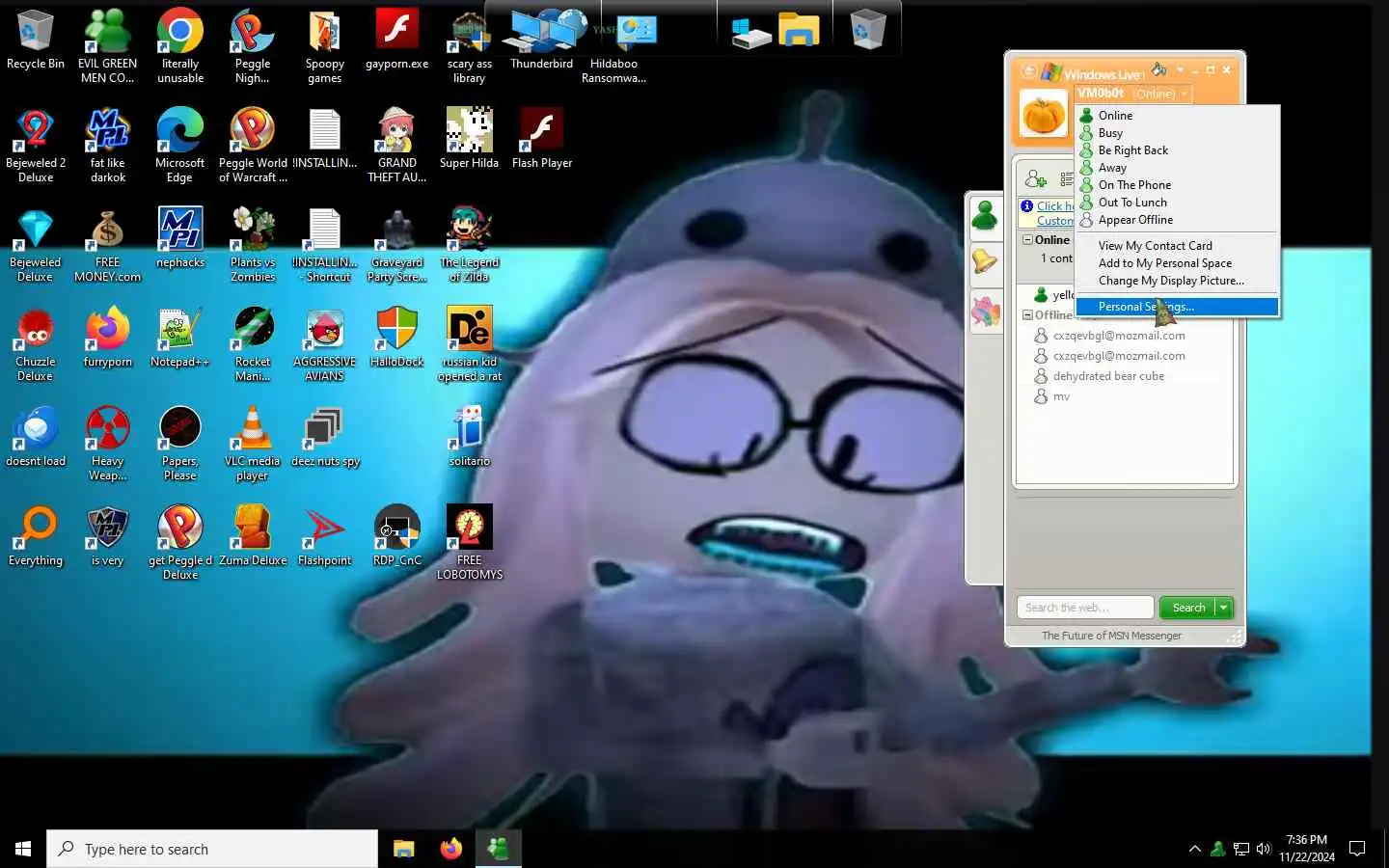Open the Spoopy games folder icon
Screen dimensions: 1389x868
tap(324, 45)
